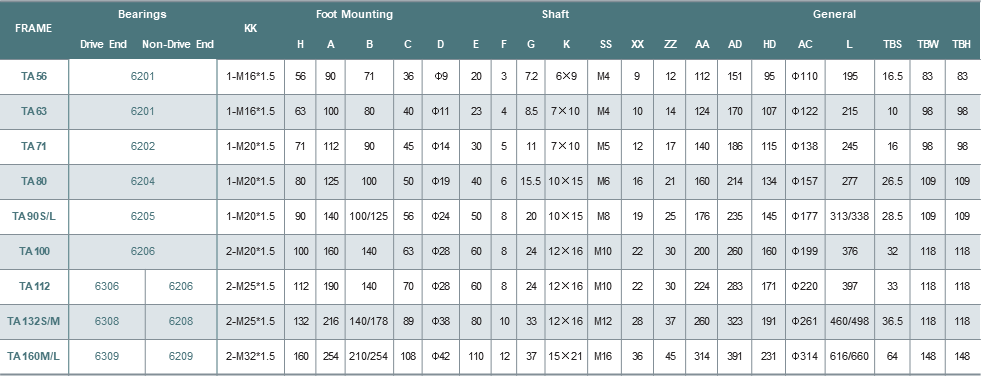Select the TA 90 S/L frame label
982x376 pixels.
[x=34, y=216]
